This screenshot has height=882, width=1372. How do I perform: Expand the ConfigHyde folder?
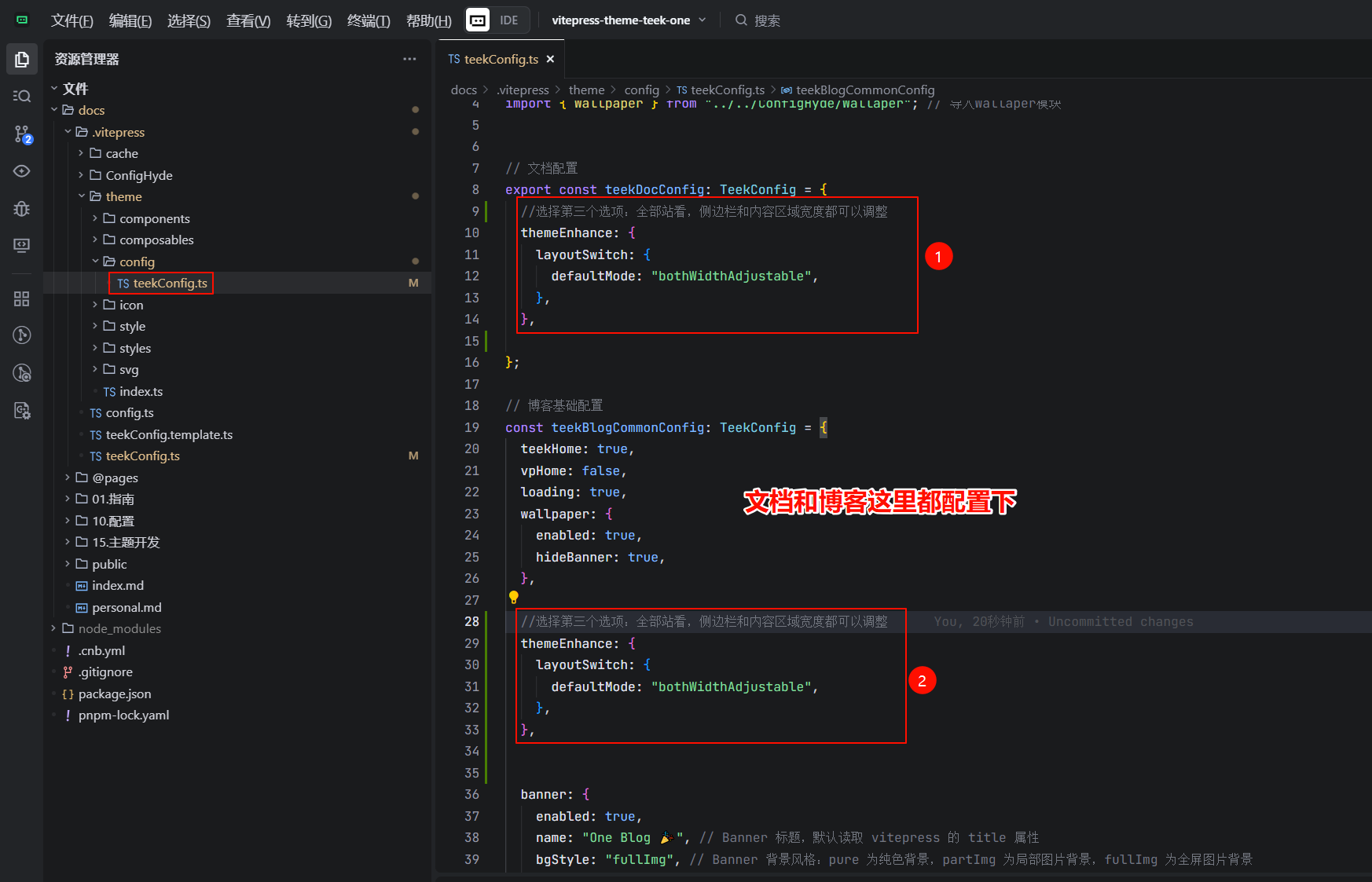138,175
